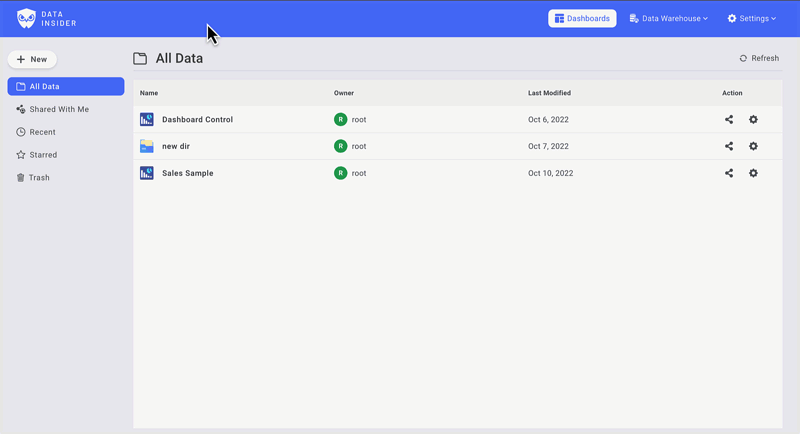Click the new dir folder icon
Image resolution: width=800 pixels, height=434 pixels.
coord(147,147)
